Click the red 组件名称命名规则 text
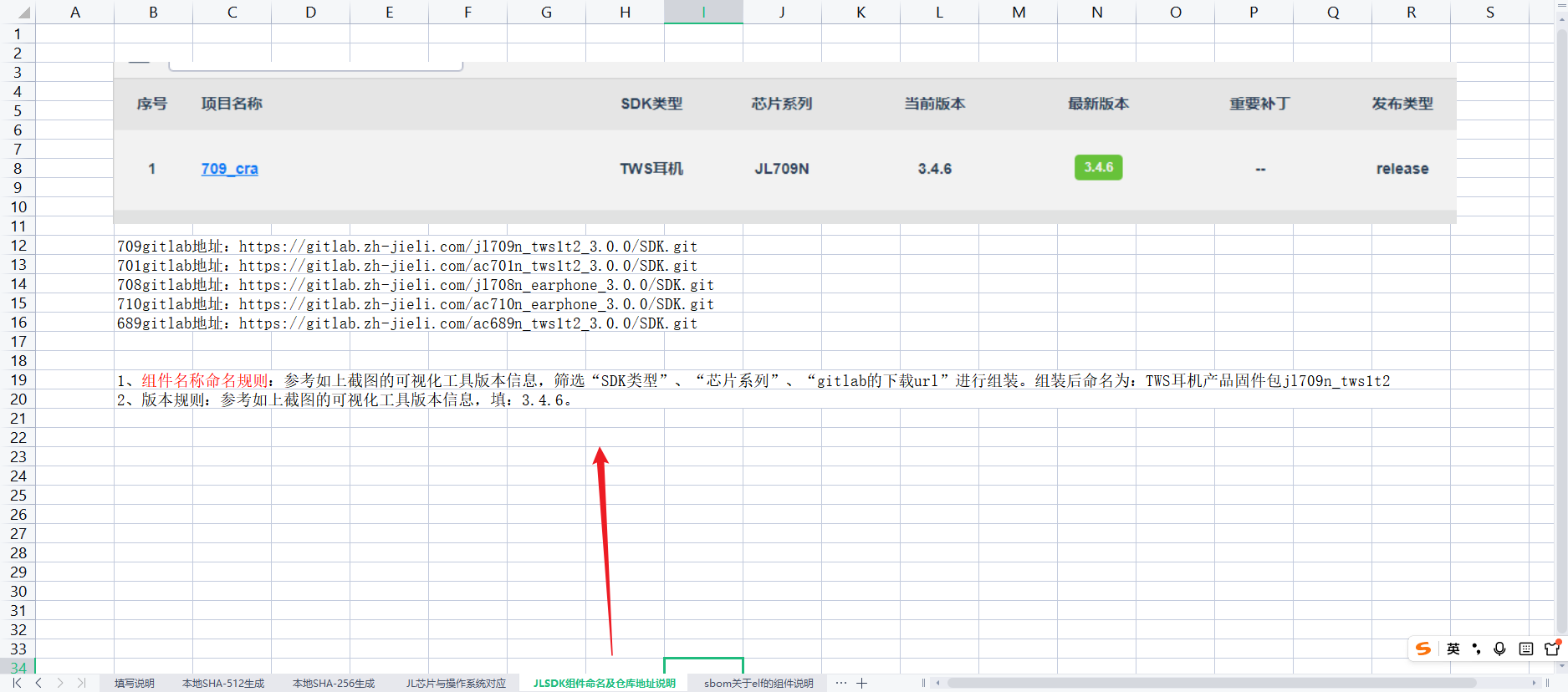Image resolution: width=1568 pixels, height=692 pixels. (x=205, y=381)
